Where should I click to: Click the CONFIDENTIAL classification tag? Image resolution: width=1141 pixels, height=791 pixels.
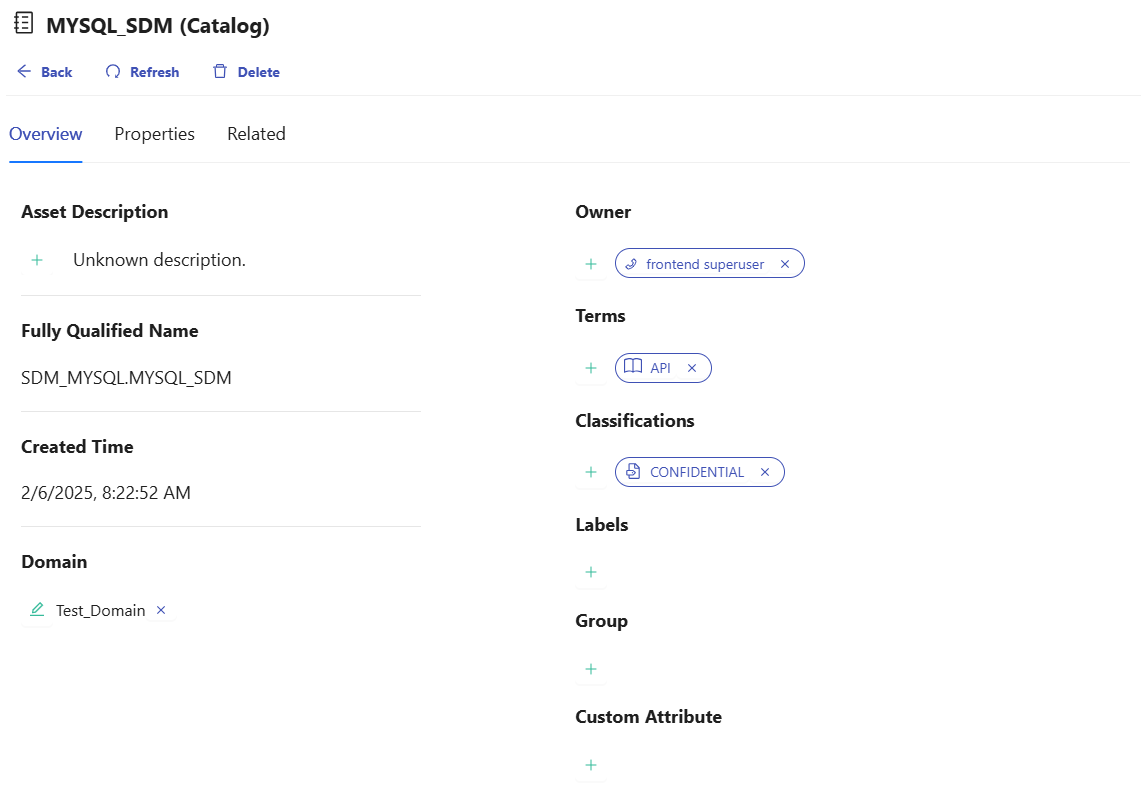point(696,472)
